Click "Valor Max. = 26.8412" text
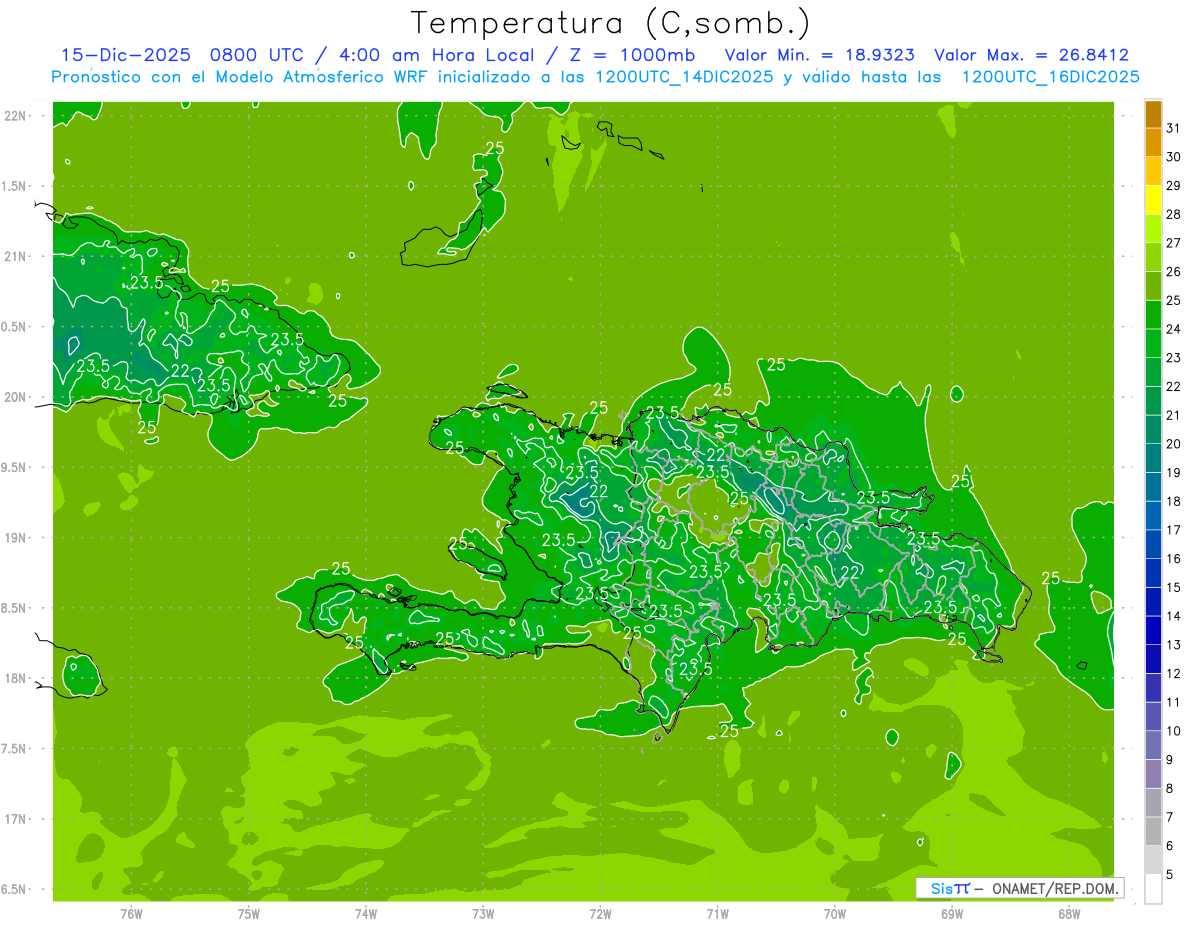This screenshot has width=1200, height=927. click(1032, 55)
